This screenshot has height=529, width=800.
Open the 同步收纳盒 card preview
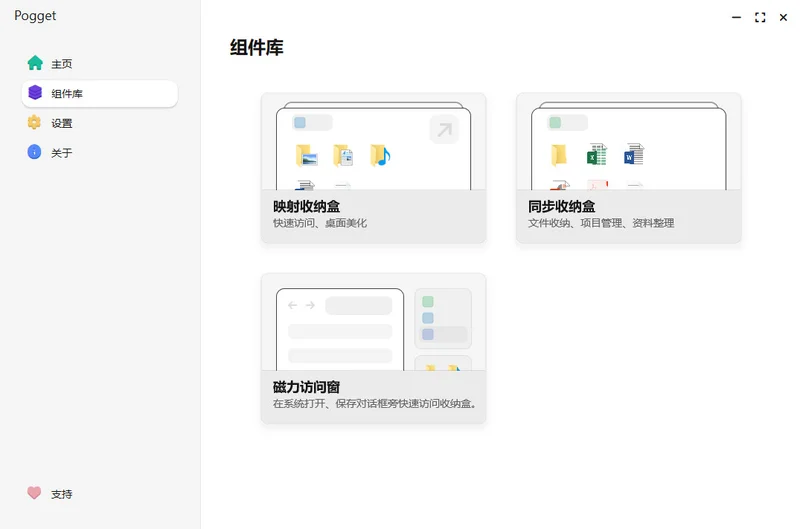tap(629, 142)
